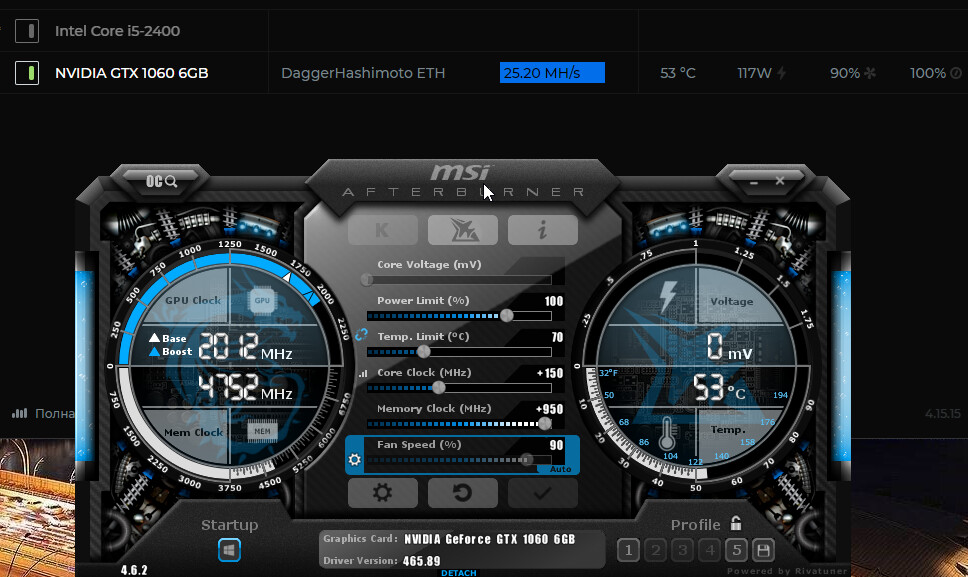Click the Kombustor K button
This screenshot has width=968, height=577.
point(382,230)
